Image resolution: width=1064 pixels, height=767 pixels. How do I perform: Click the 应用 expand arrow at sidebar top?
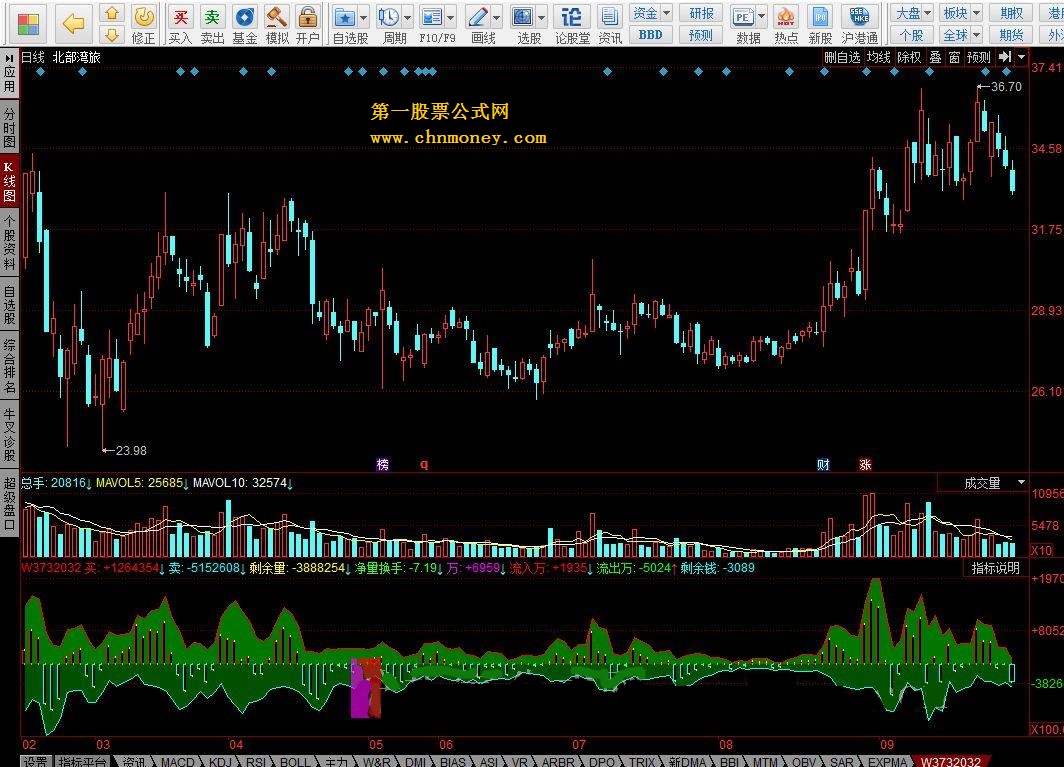10,58
